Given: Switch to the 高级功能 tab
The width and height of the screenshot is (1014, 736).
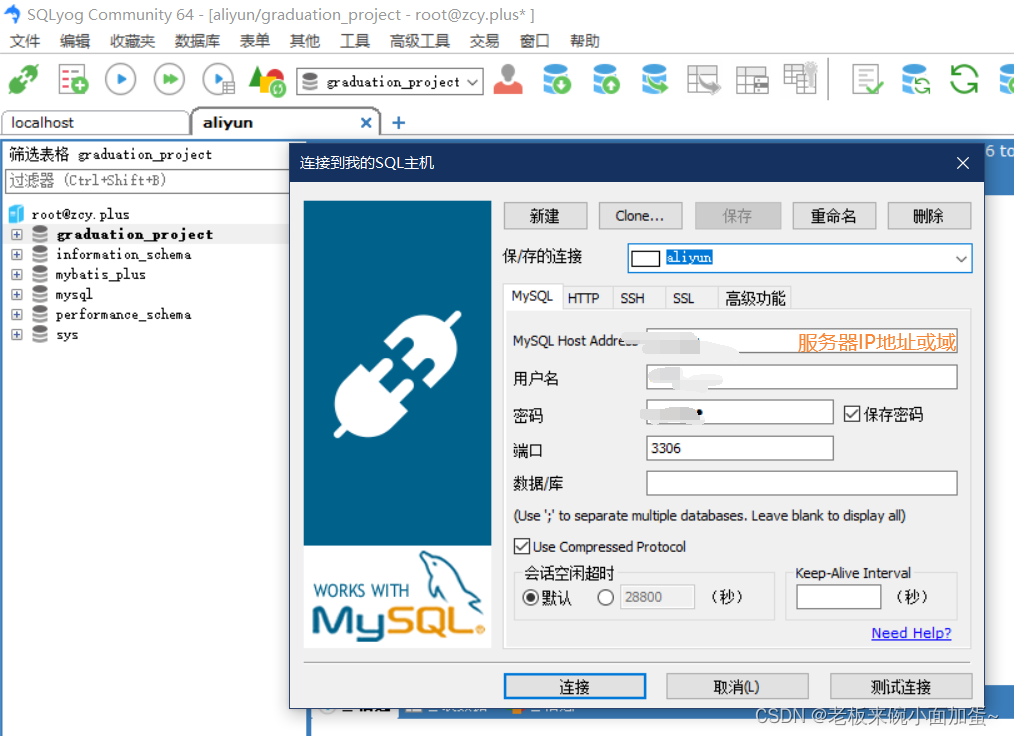Looking at the screenshot, I should pyautogui.click(x=755, y=298).
